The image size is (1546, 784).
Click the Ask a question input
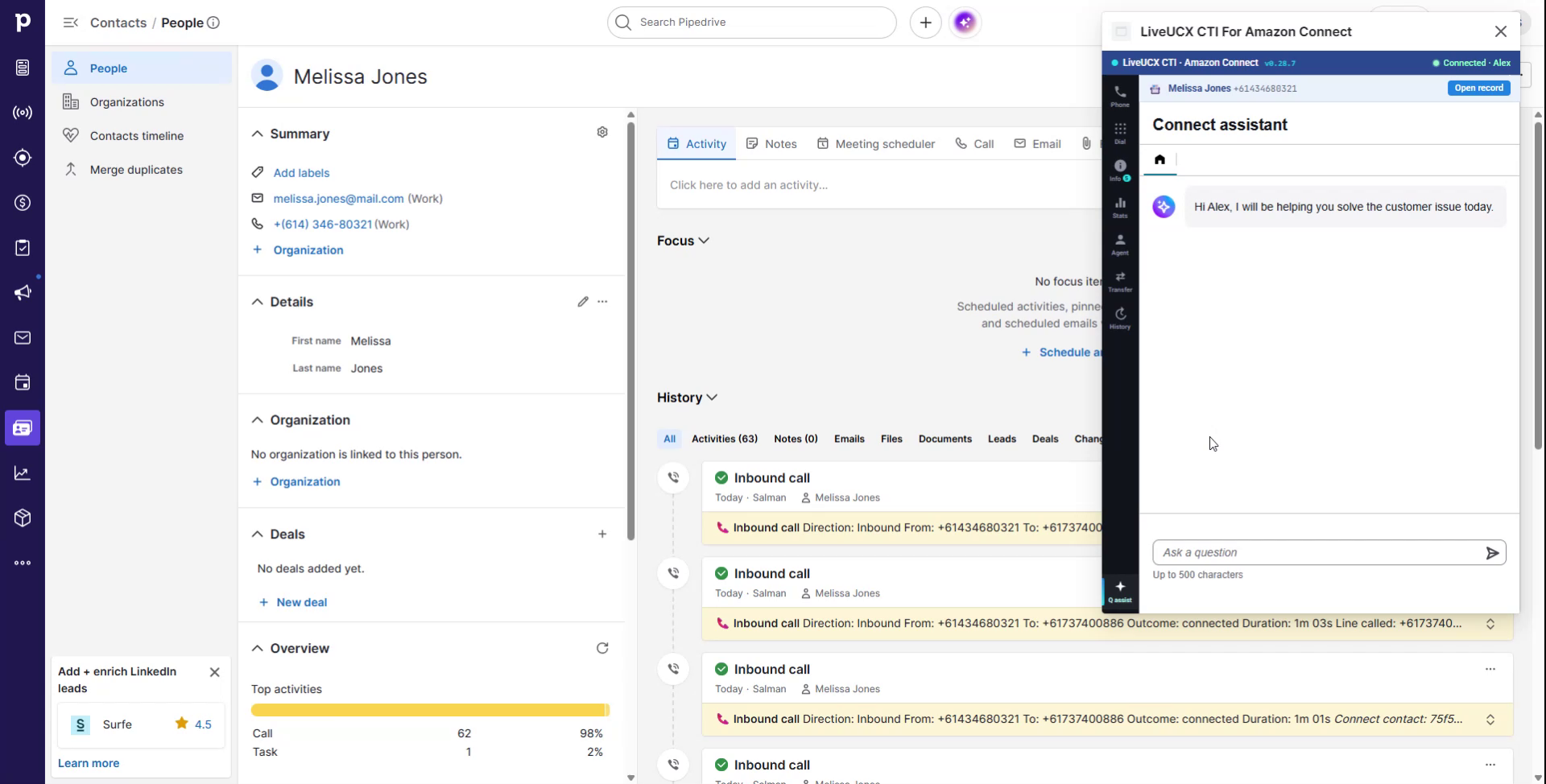[x=1320, y=553]
